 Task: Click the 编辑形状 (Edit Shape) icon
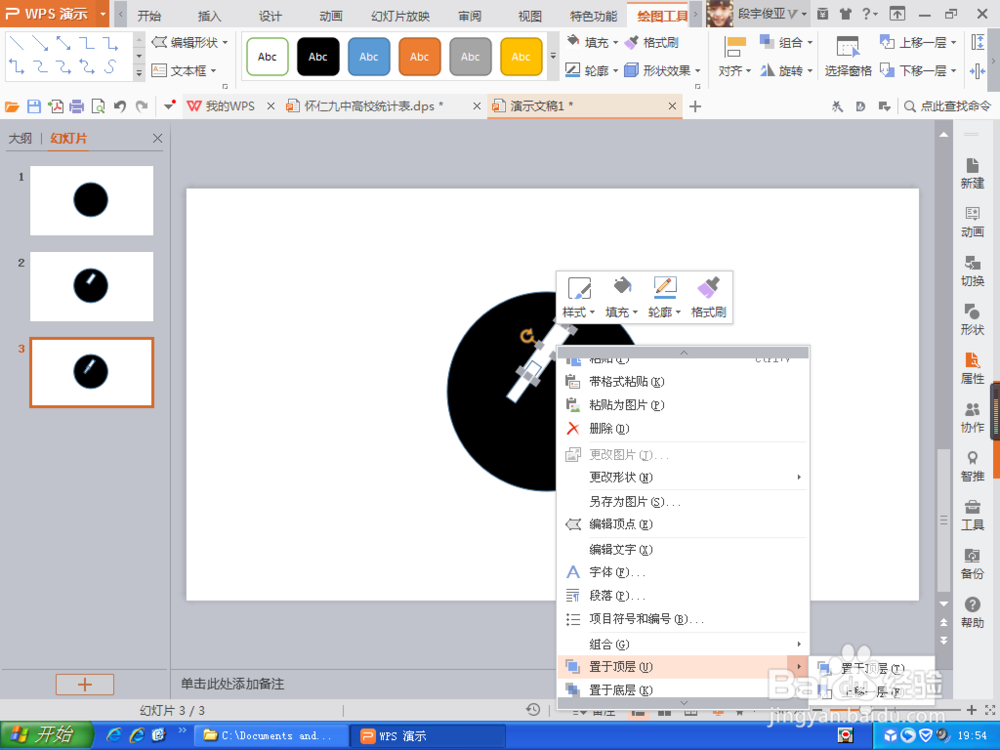tap(157, 43)
